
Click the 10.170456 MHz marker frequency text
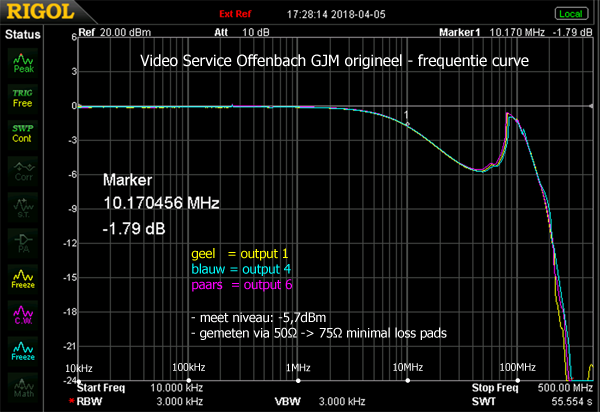pyautogui.click(x=161, y=203)
